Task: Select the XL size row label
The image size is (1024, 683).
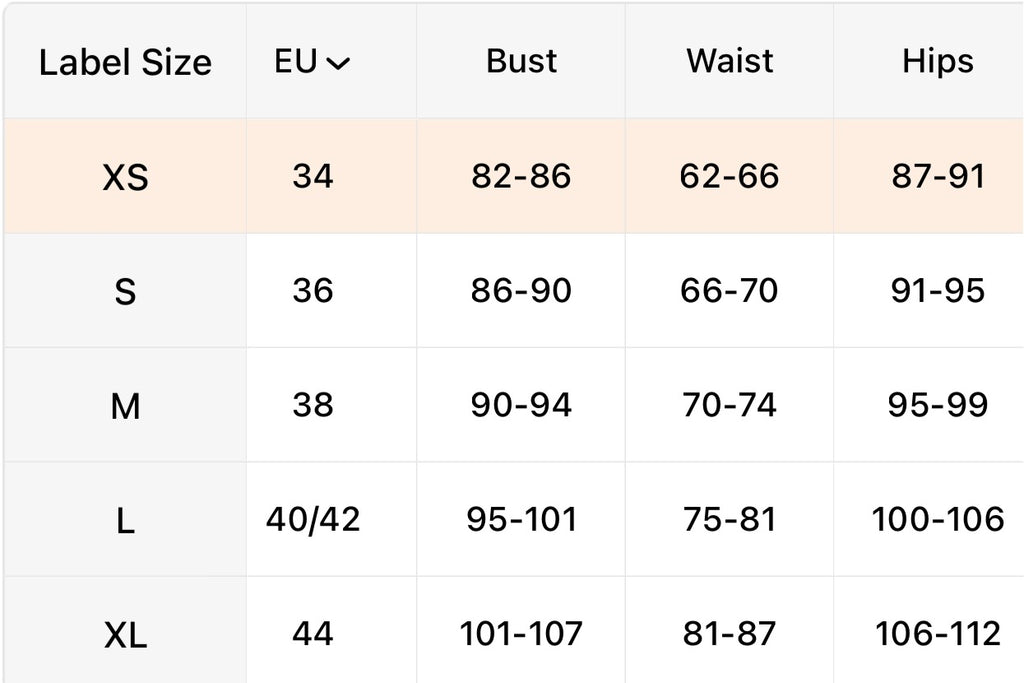Action: tap(125, 634)
